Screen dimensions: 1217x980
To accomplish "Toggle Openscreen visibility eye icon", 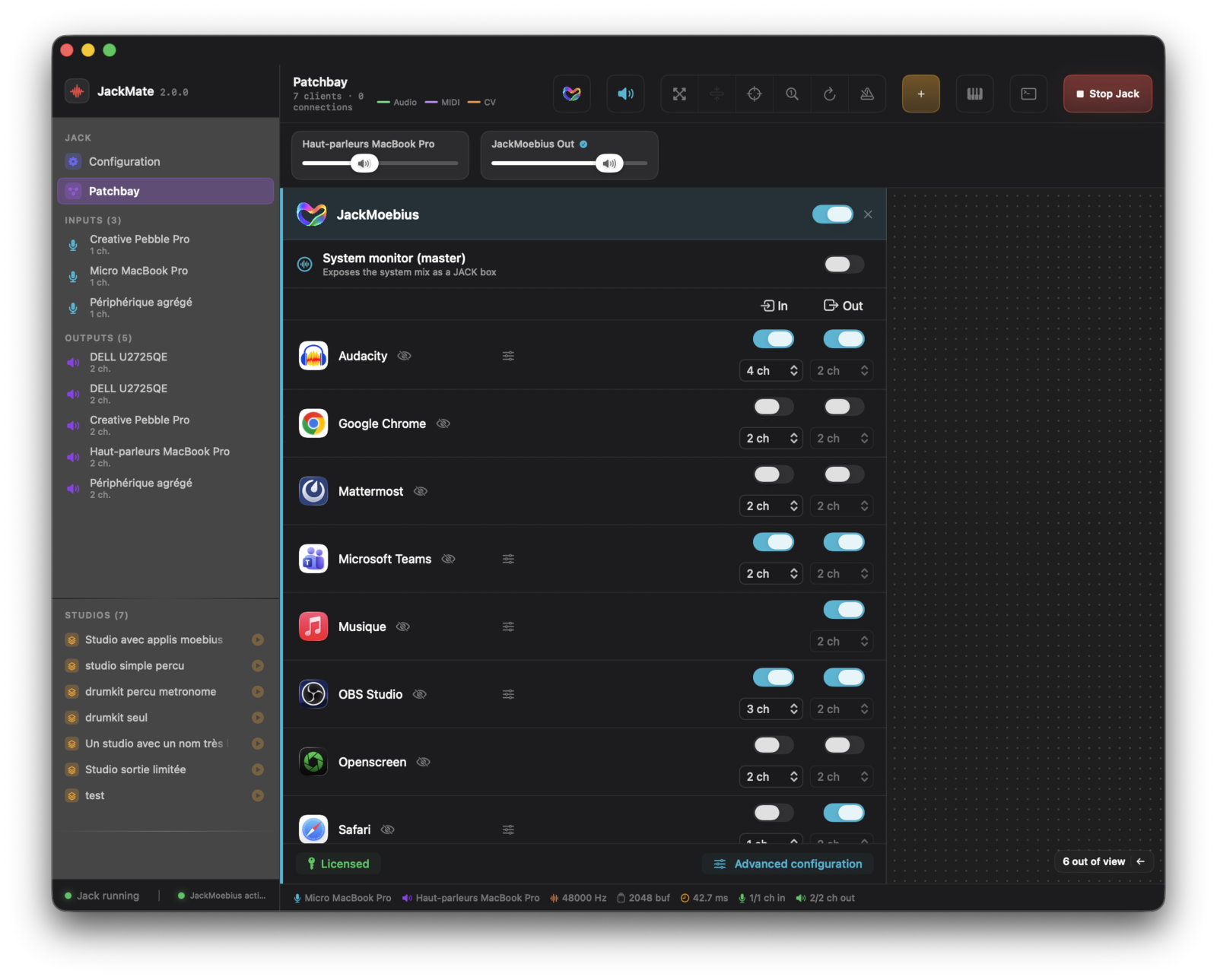I will (424, 762).
